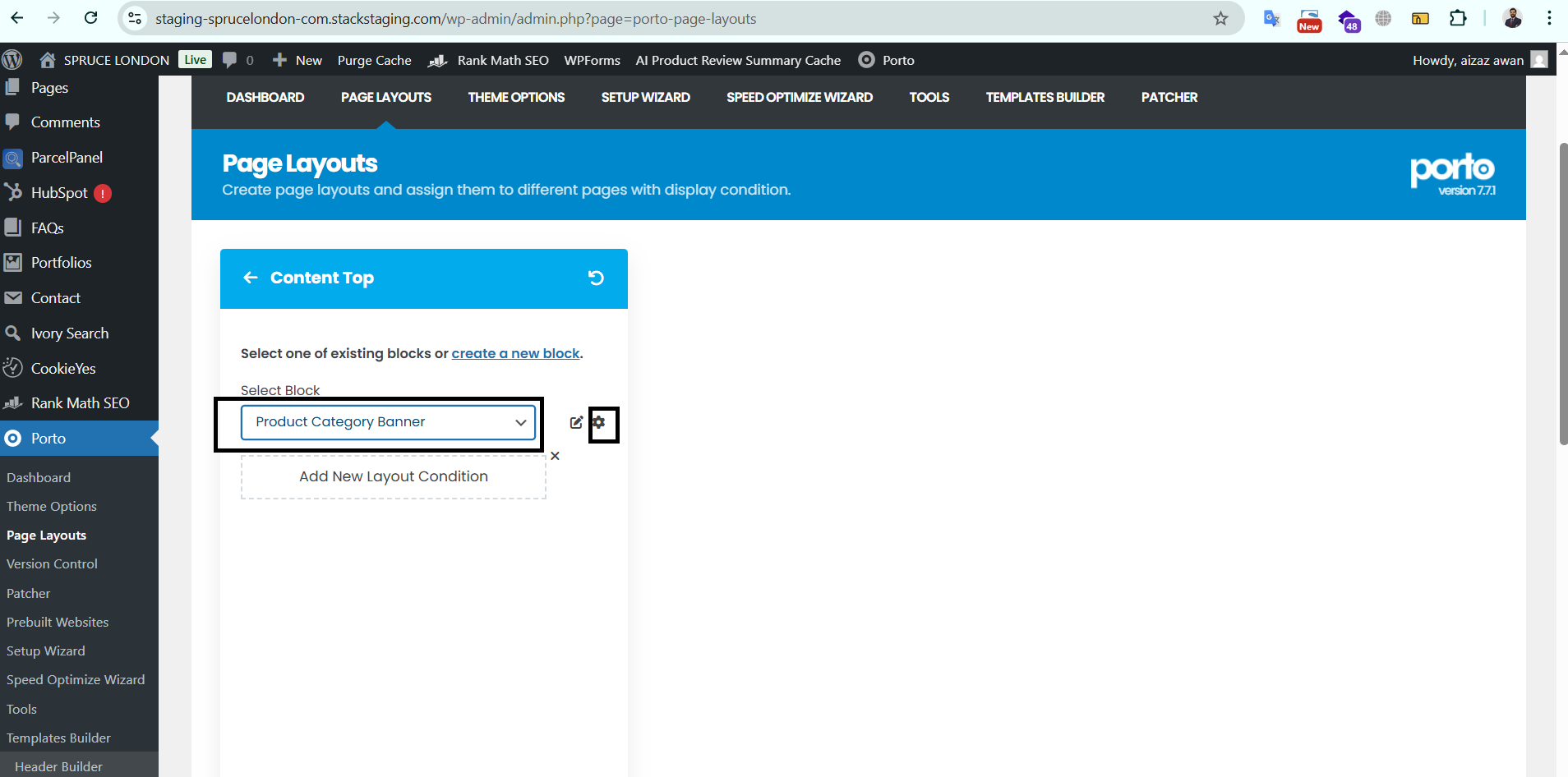
Task: Click the browser address bar URL
Action: click(x=456, y=18)
